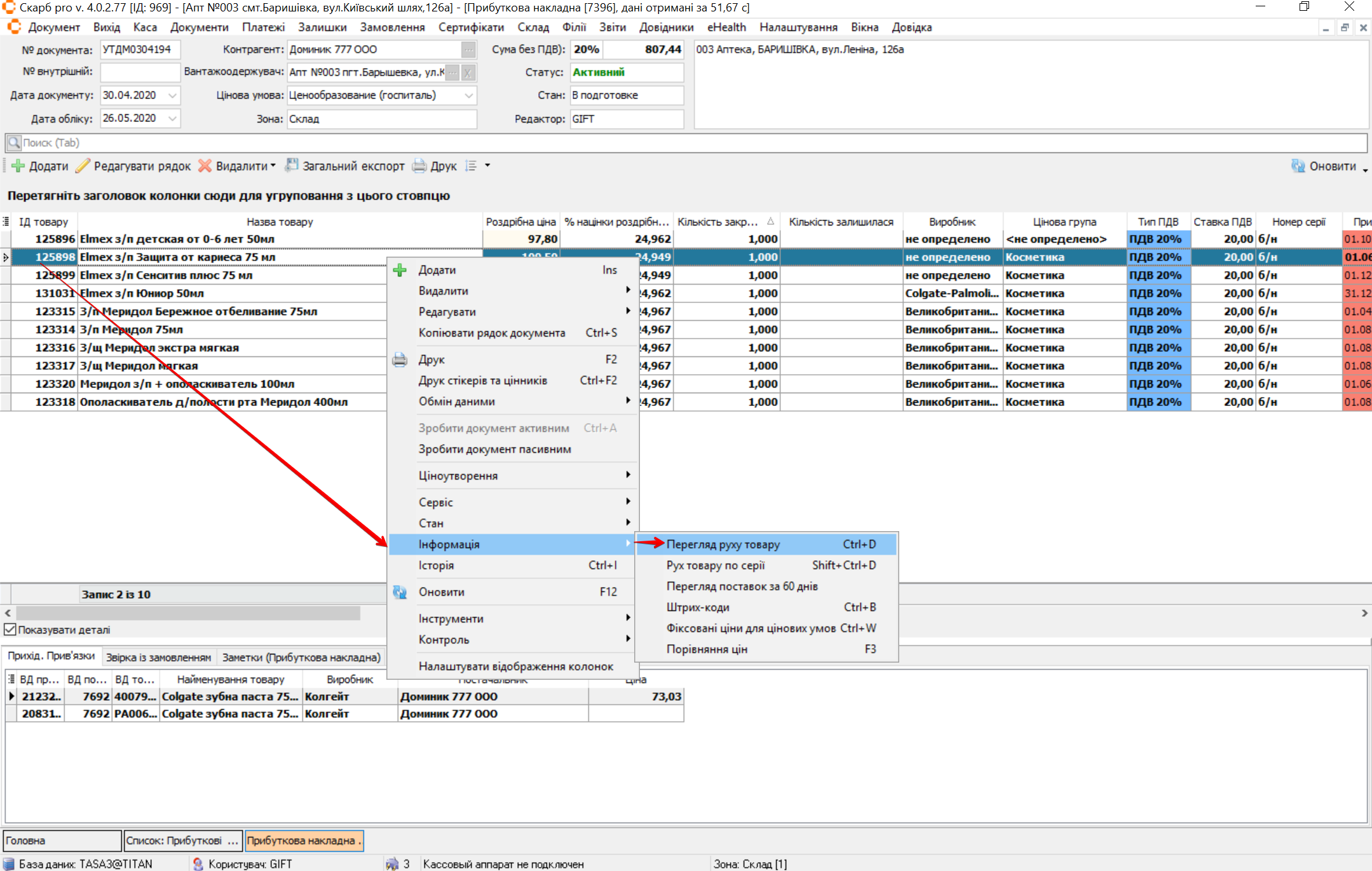Open the Дата документу date dropdown

[172, 95]
